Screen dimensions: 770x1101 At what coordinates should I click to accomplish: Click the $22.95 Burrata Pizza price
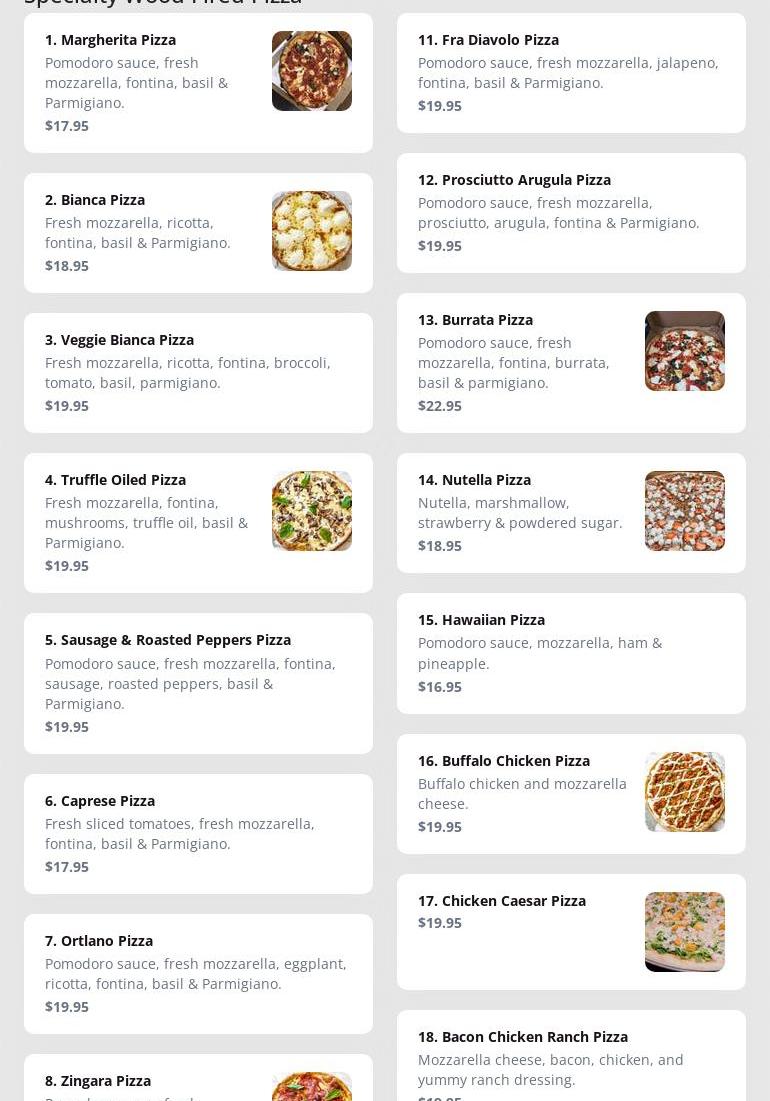440,406
